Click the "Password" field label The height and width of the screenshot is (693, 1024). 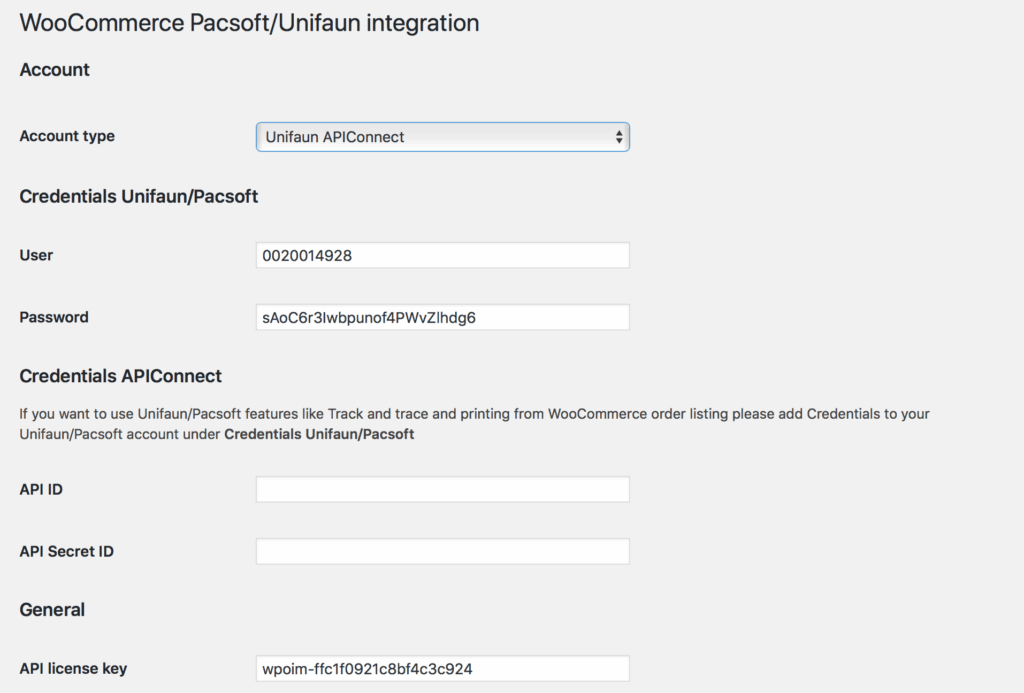coord(54,317)
